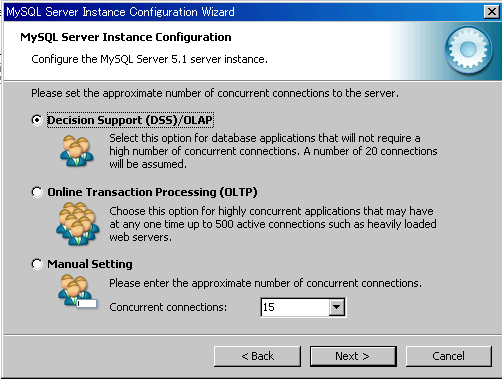This screenshot has height=381, width=502.
Task: Click the Decision Support (DSS)/OLAP label text
Action: 130,120
